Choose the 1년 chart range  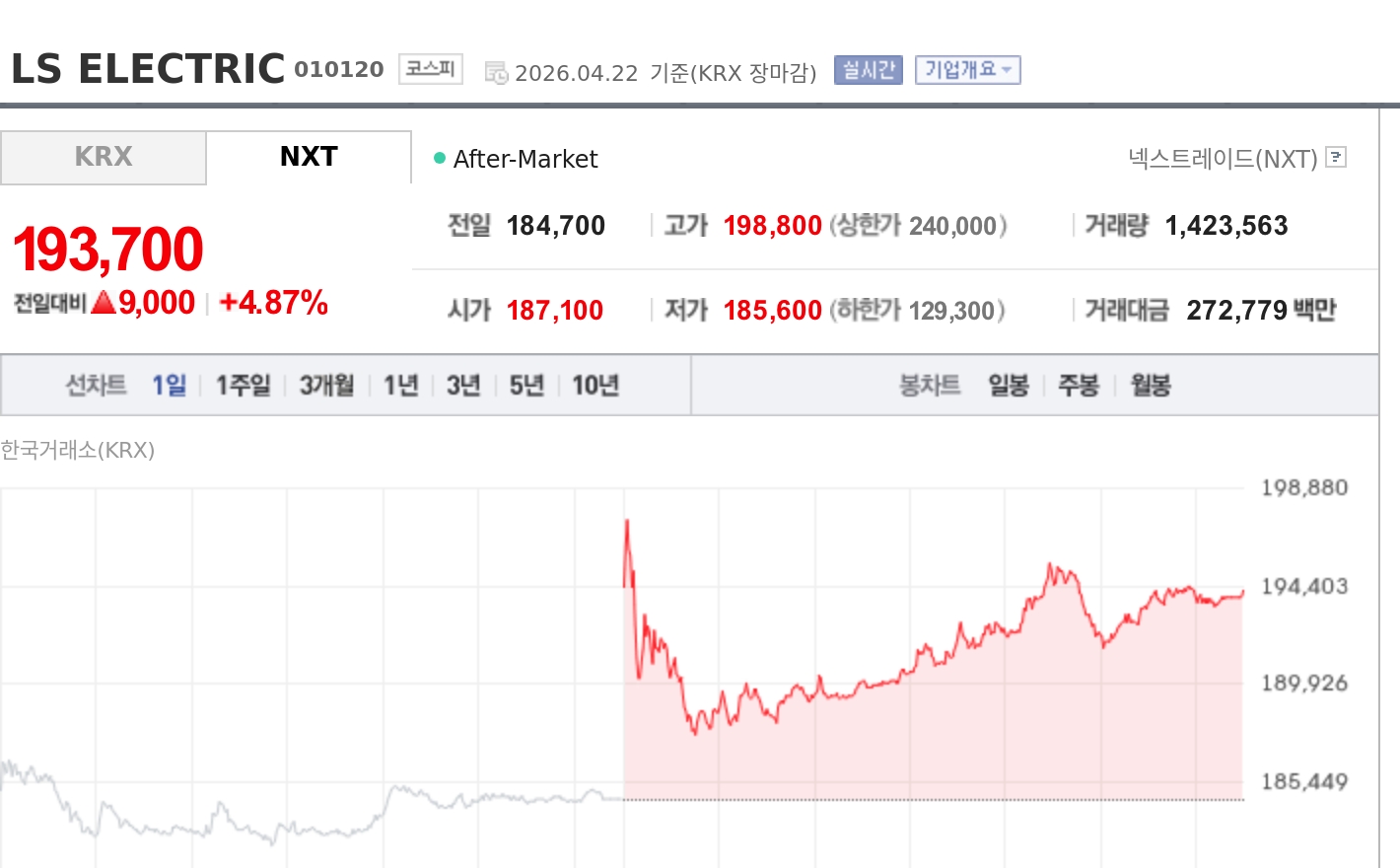(401, 385)
